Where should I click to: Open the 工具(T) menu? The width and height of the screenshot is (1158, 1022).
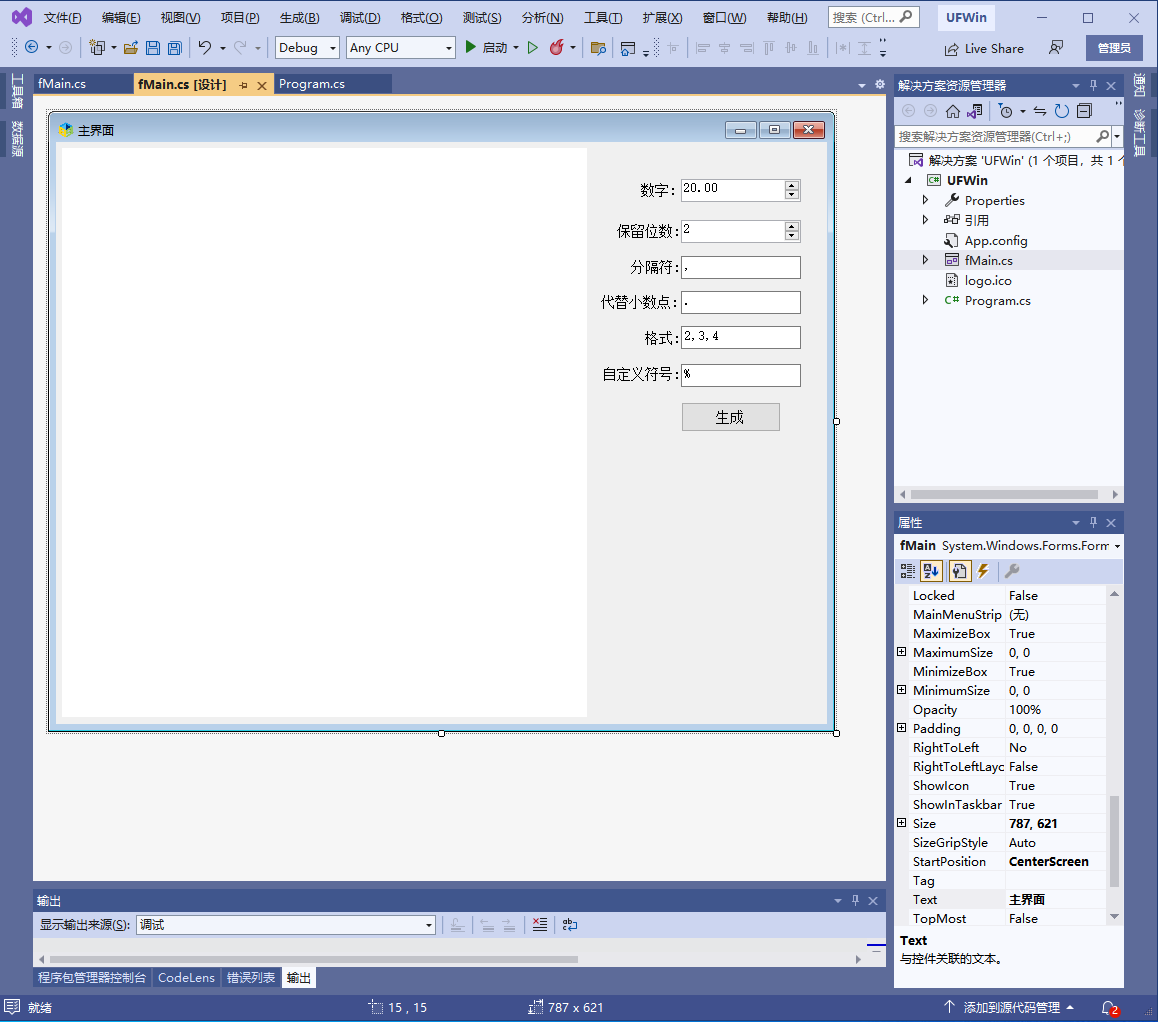point(603,18)
